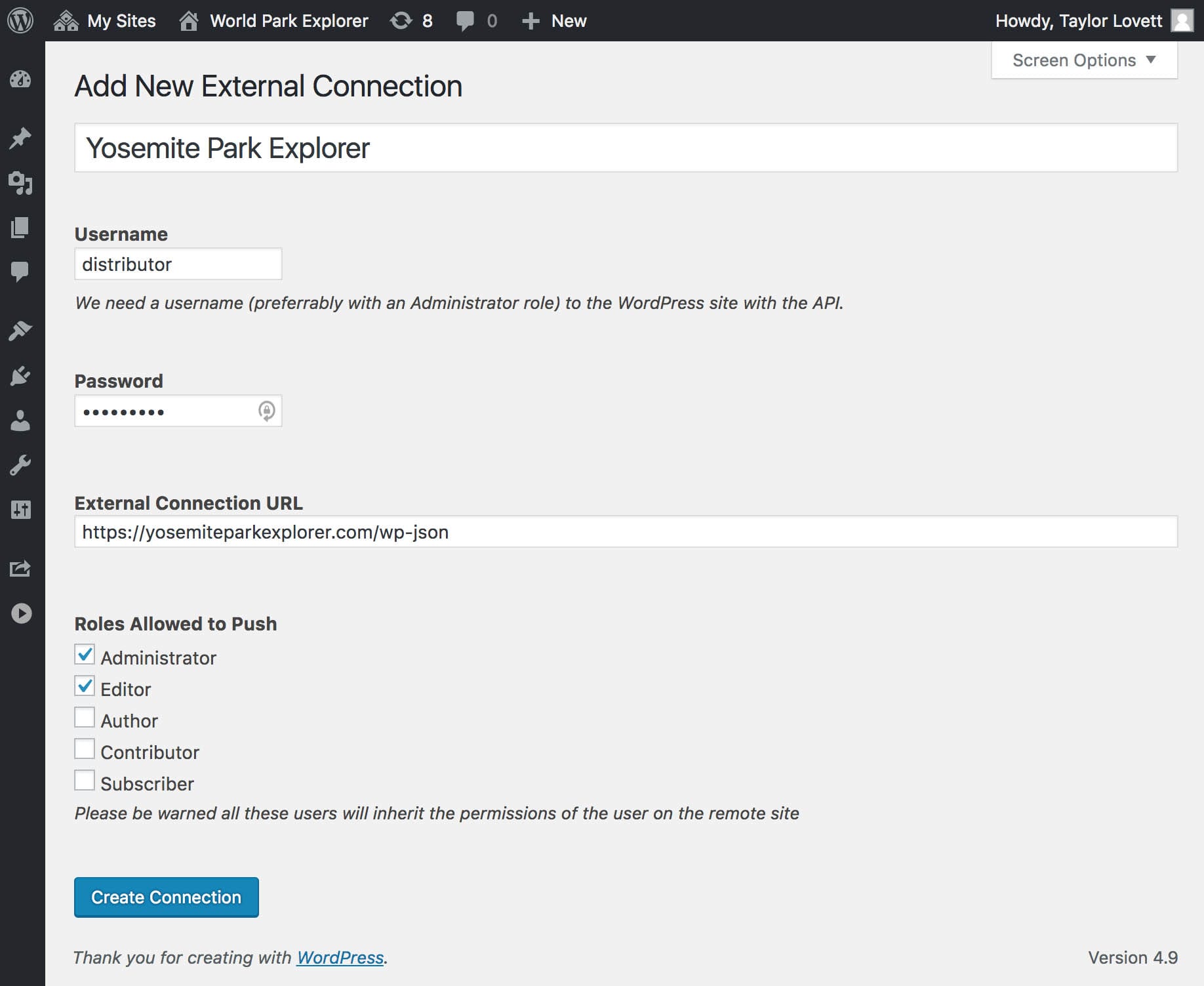Click the Author role label
The image size is (1204, 986).
(129, 721)
